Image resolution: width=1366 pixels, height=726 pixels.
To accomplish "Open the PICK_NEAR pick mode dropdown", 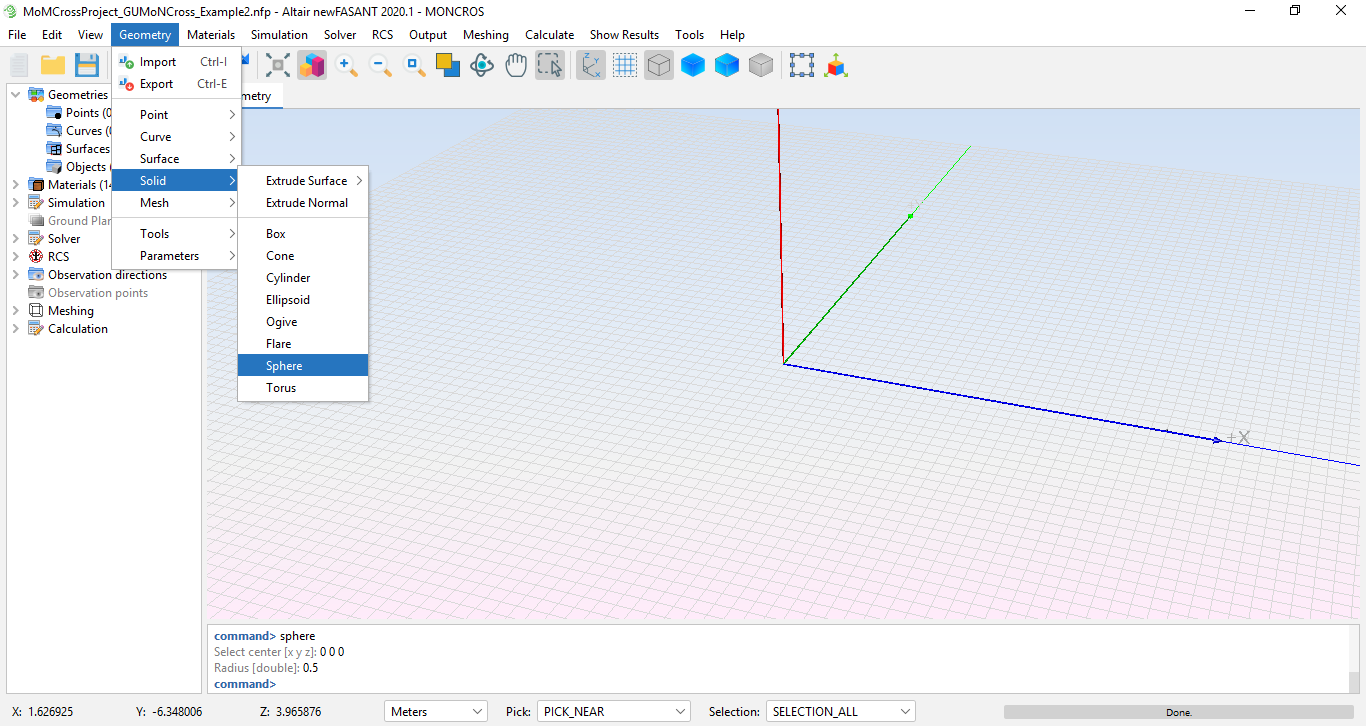I will pos(613,712).
